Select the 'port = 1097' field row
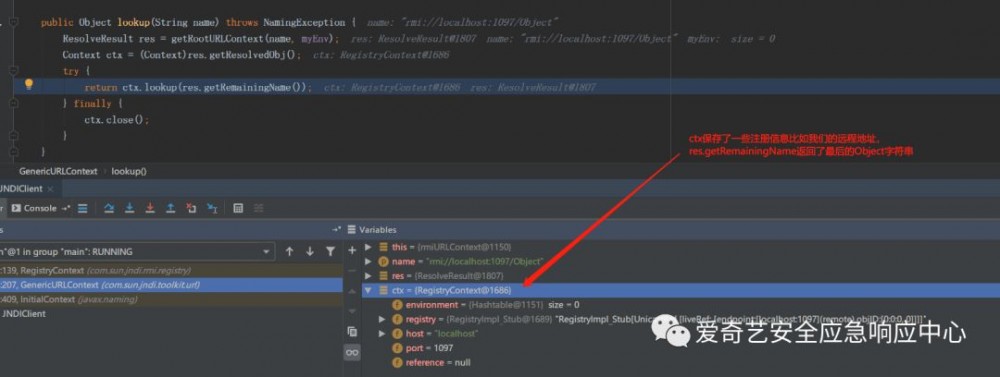Viewport: 1000px width, 377px height. click(x=680, y=348)
